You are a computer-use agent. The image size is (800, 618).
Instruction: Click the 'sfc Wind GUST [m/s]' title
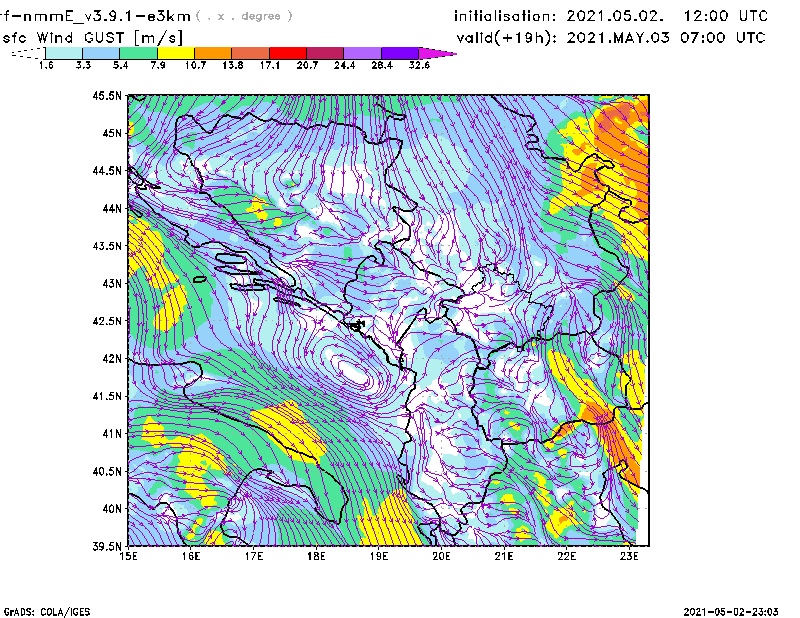tap(92, 38)
